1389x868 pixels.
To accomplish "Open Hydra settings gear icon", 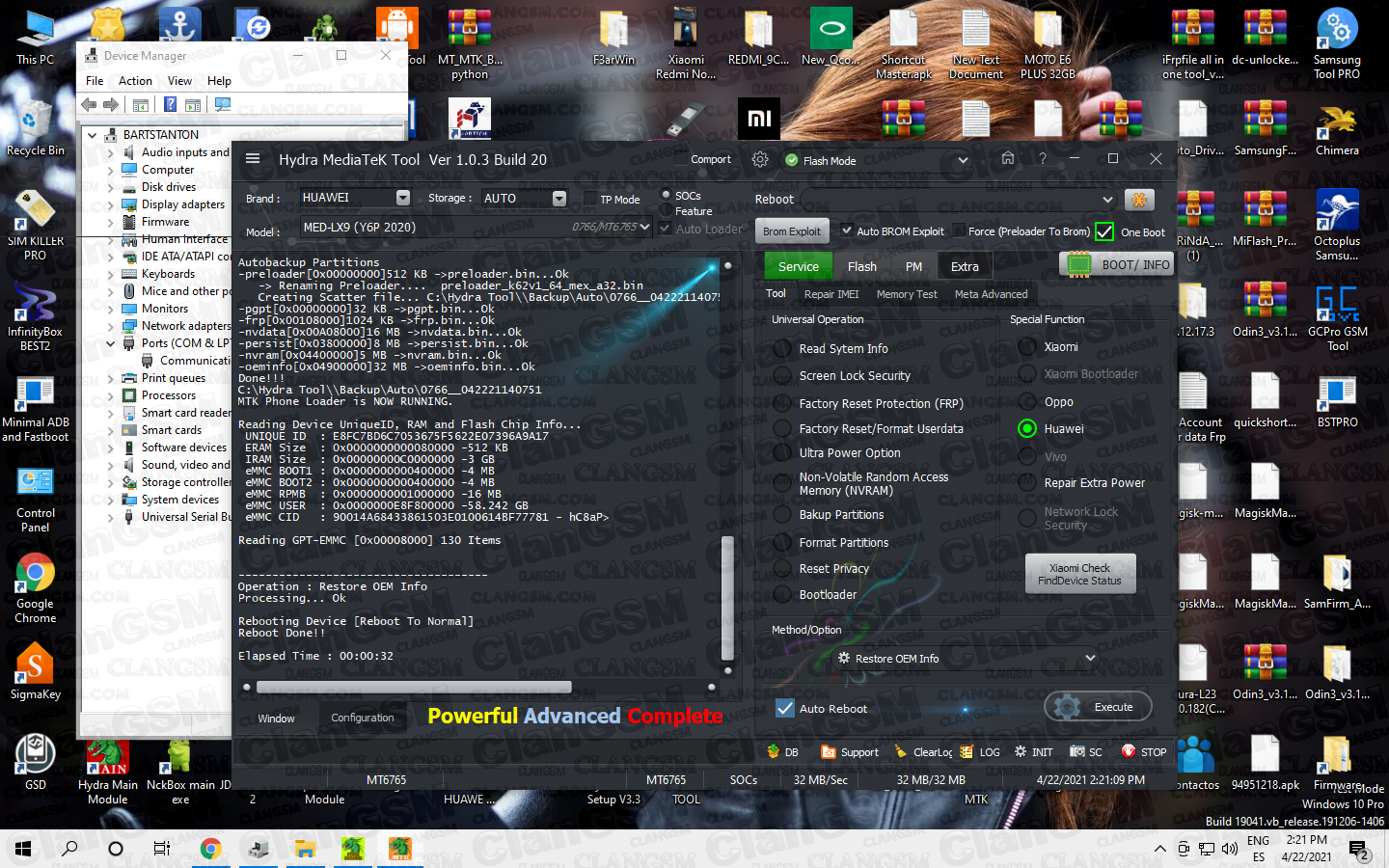I will click(760, 159).
